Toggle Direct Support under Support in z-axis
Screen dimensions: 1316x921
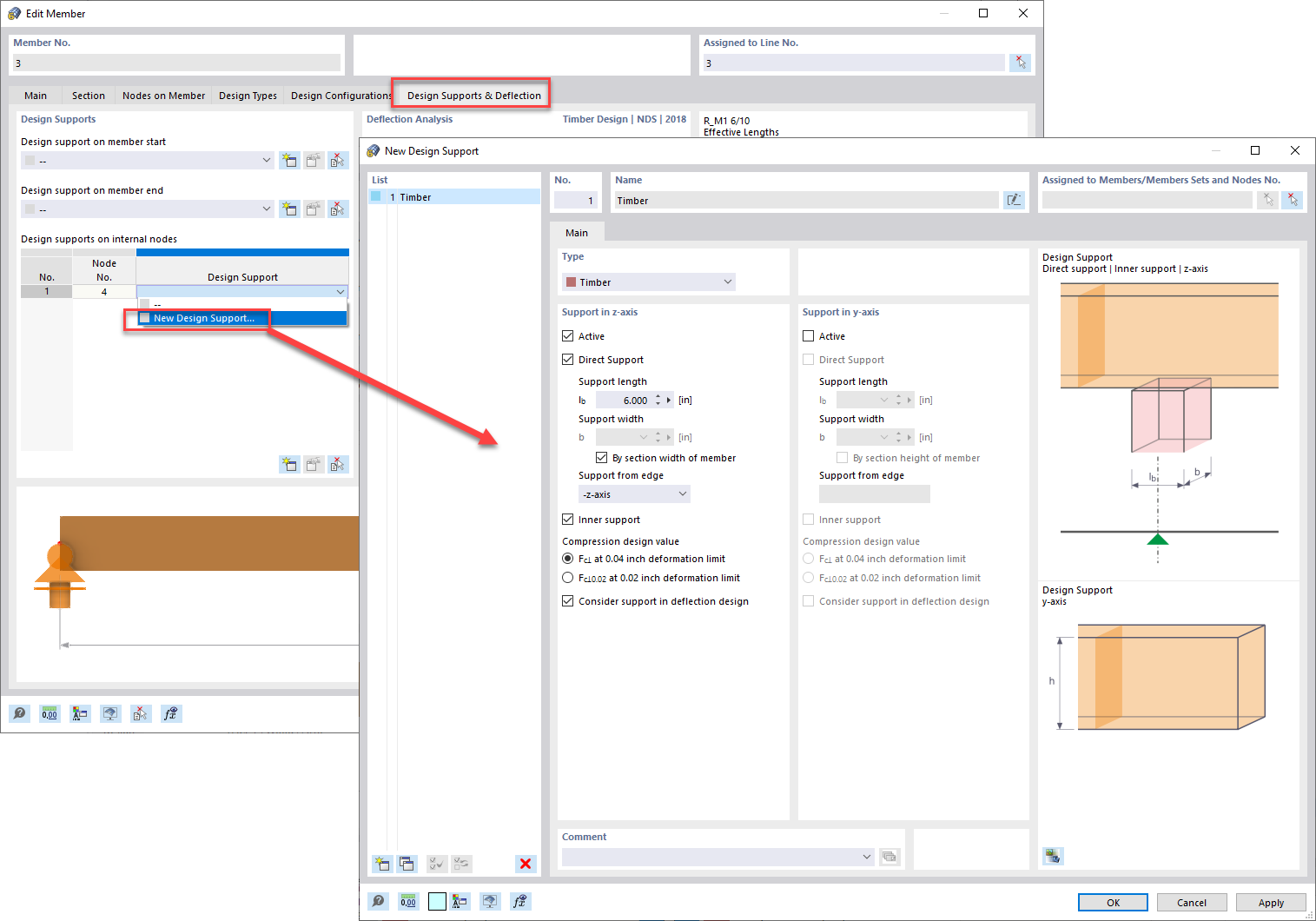tap(568, 360)
